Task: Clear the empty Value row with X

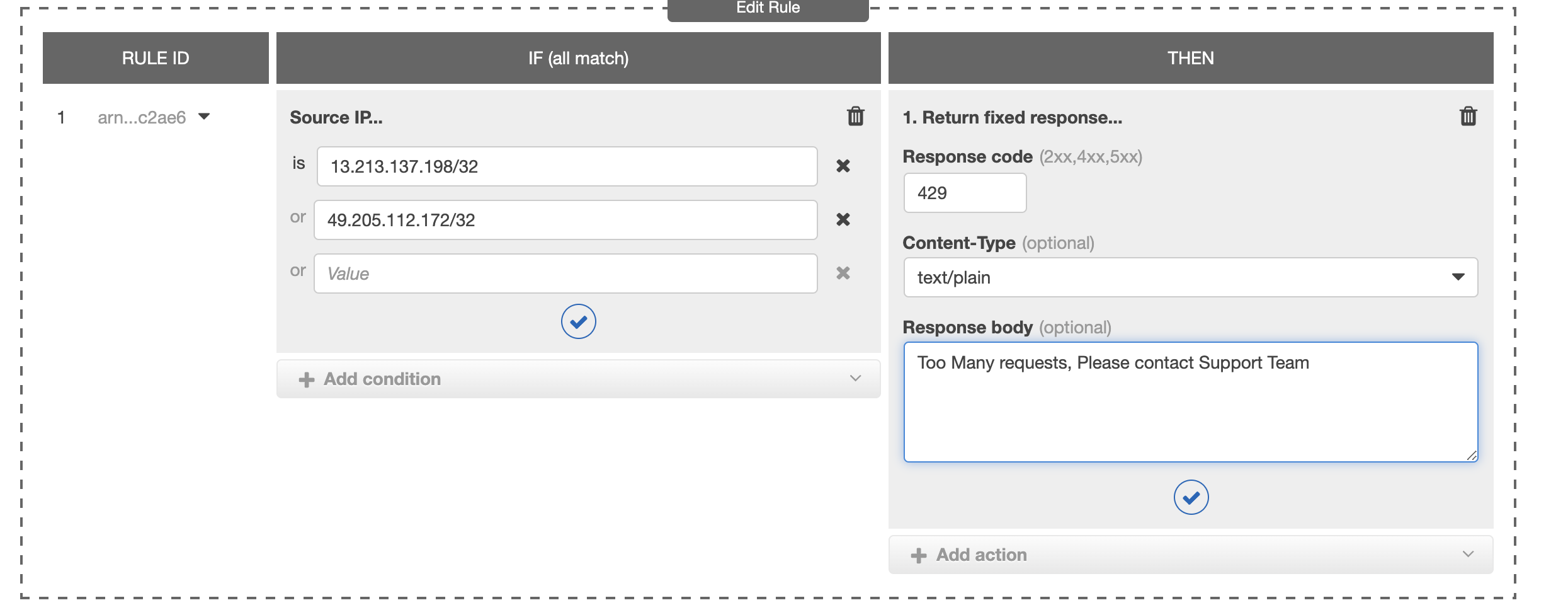Action: (x=843, y=273)
